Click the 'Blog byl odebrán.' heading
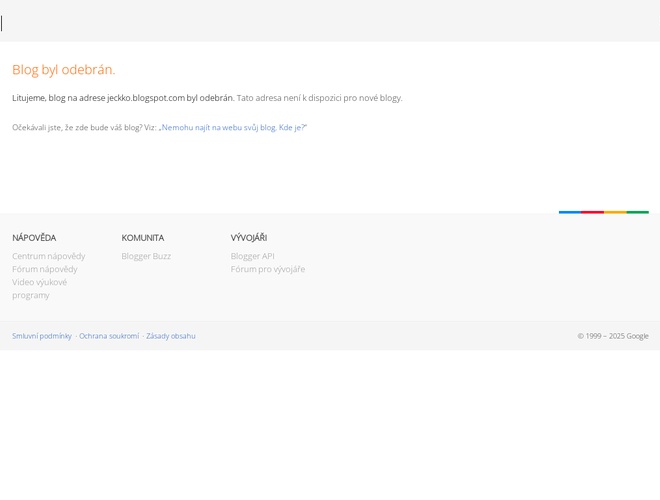Screen dimensions: 660x500 pyautogui.click(x=63, y=70)
